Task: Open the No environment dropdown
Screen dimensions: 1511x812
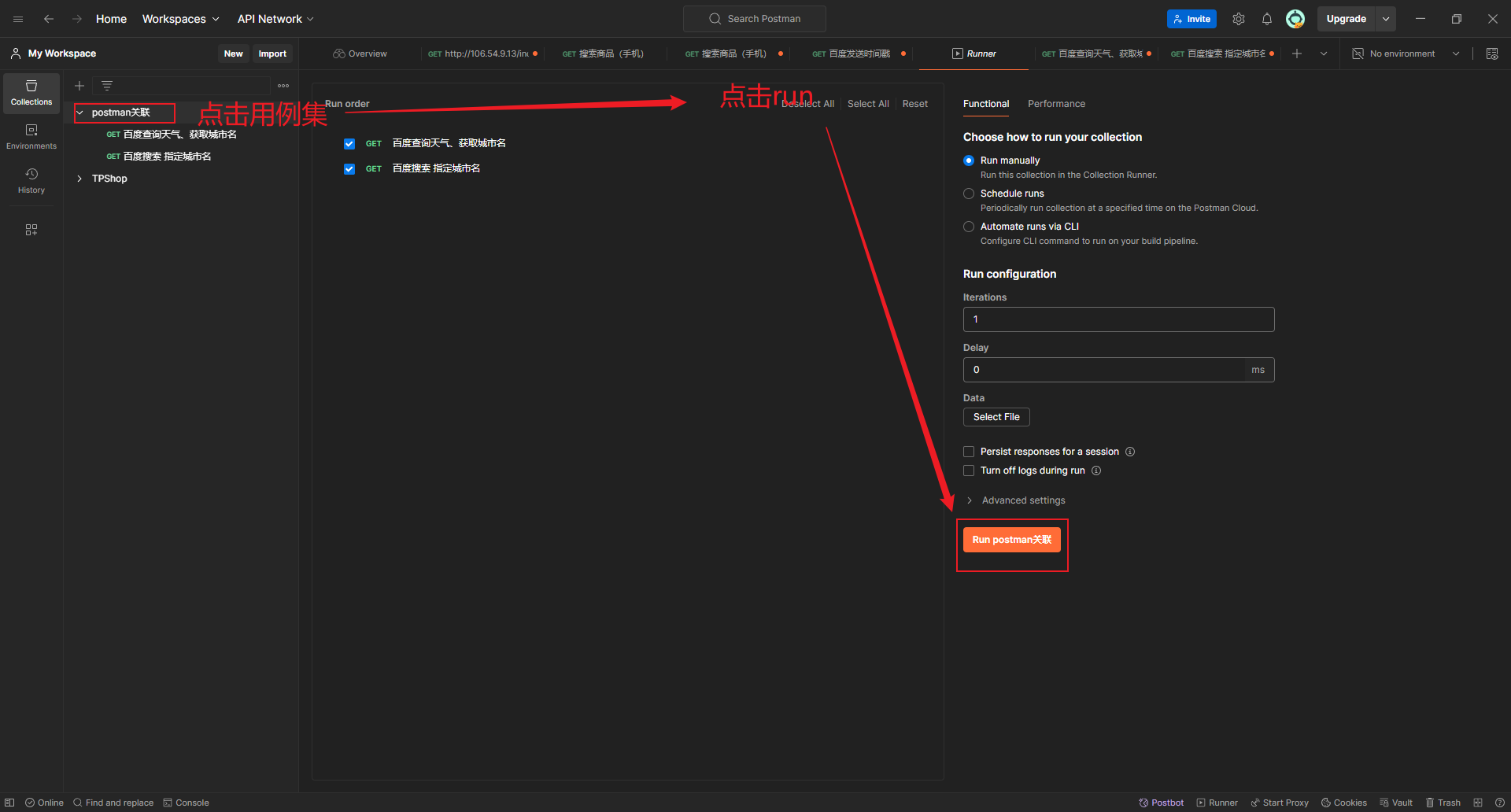Action: pyautogui.click(x=1406, y=54)
